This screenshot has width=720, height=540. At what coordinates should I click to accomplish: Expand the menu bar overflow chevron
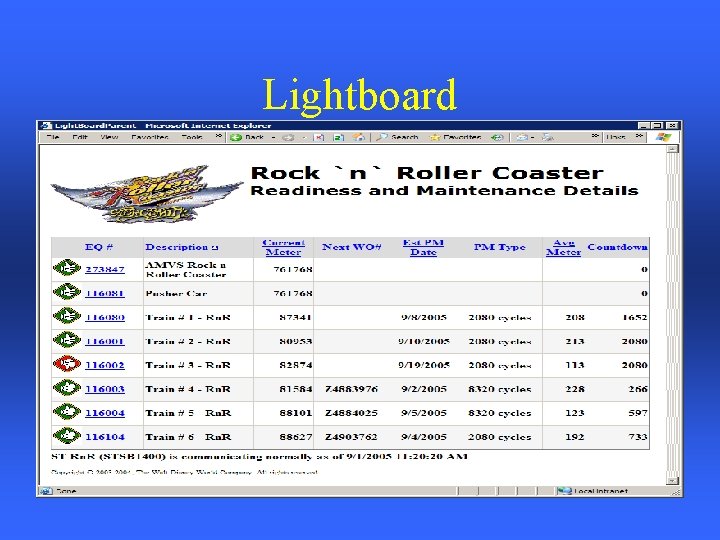[x=219, y=136]
